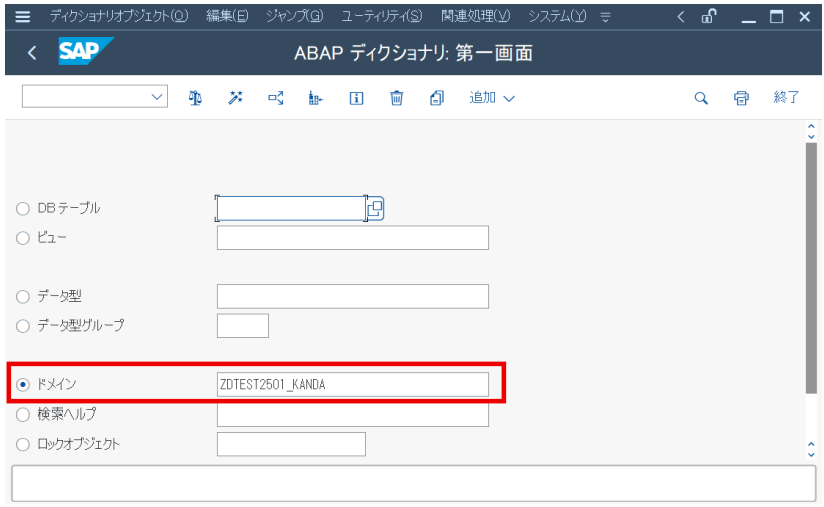The height and width of the screenshot is (507, 824).
Task: Expand the 追加 dropdown menu
Action: tap(492, 98)
